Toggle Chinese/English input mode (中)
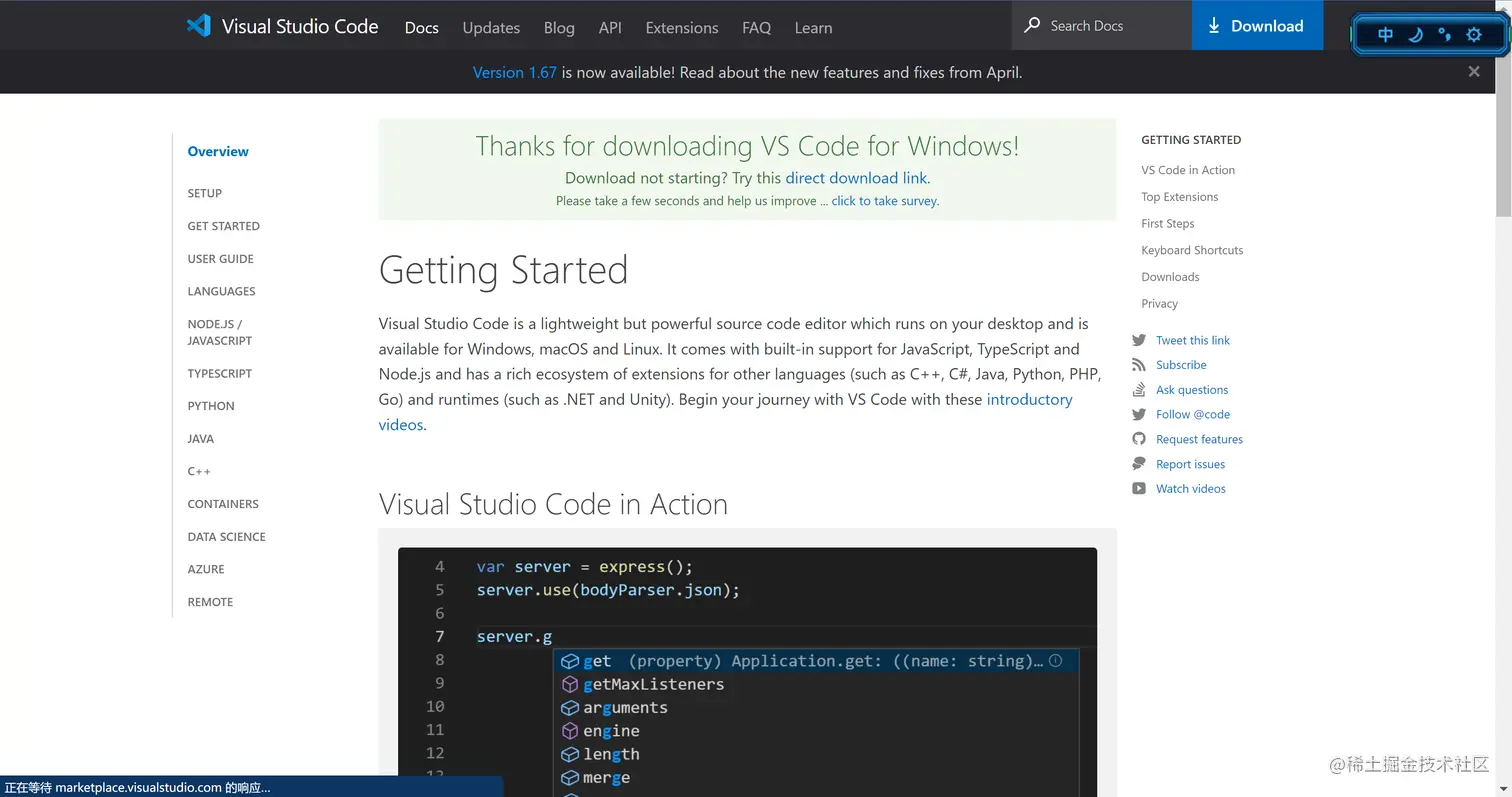1512x797 pixels. [x=1385, y=35]
